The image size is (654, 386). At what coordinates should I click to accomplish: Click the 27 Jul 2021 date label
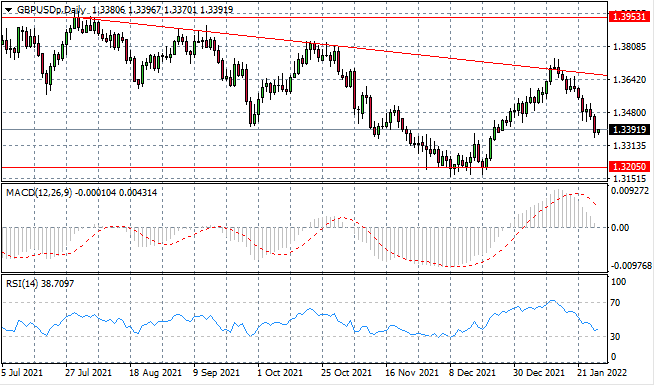(x=88, y=372)
